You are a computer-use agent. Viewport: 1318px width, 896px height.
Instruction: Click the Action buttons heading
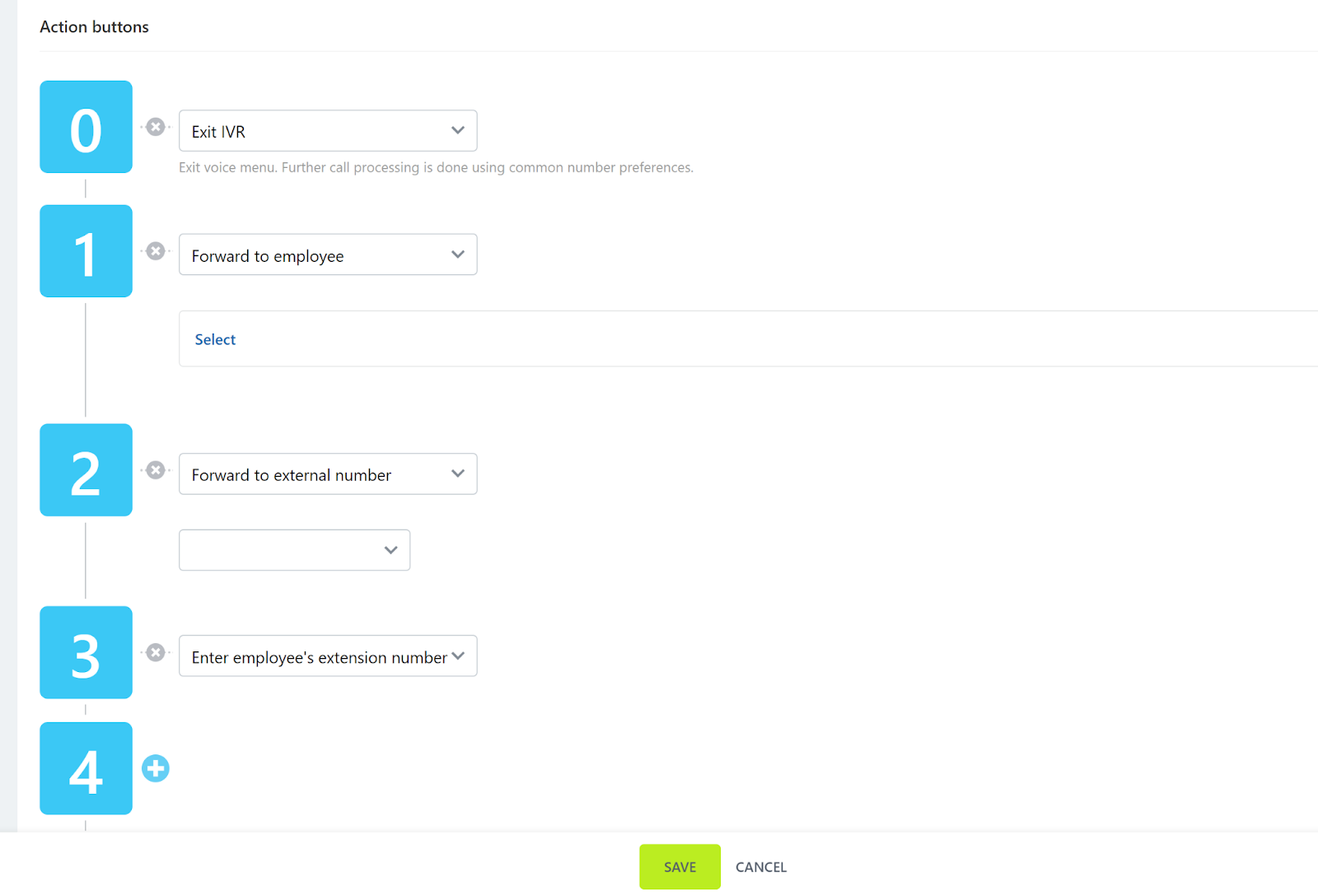coord(95,27)
